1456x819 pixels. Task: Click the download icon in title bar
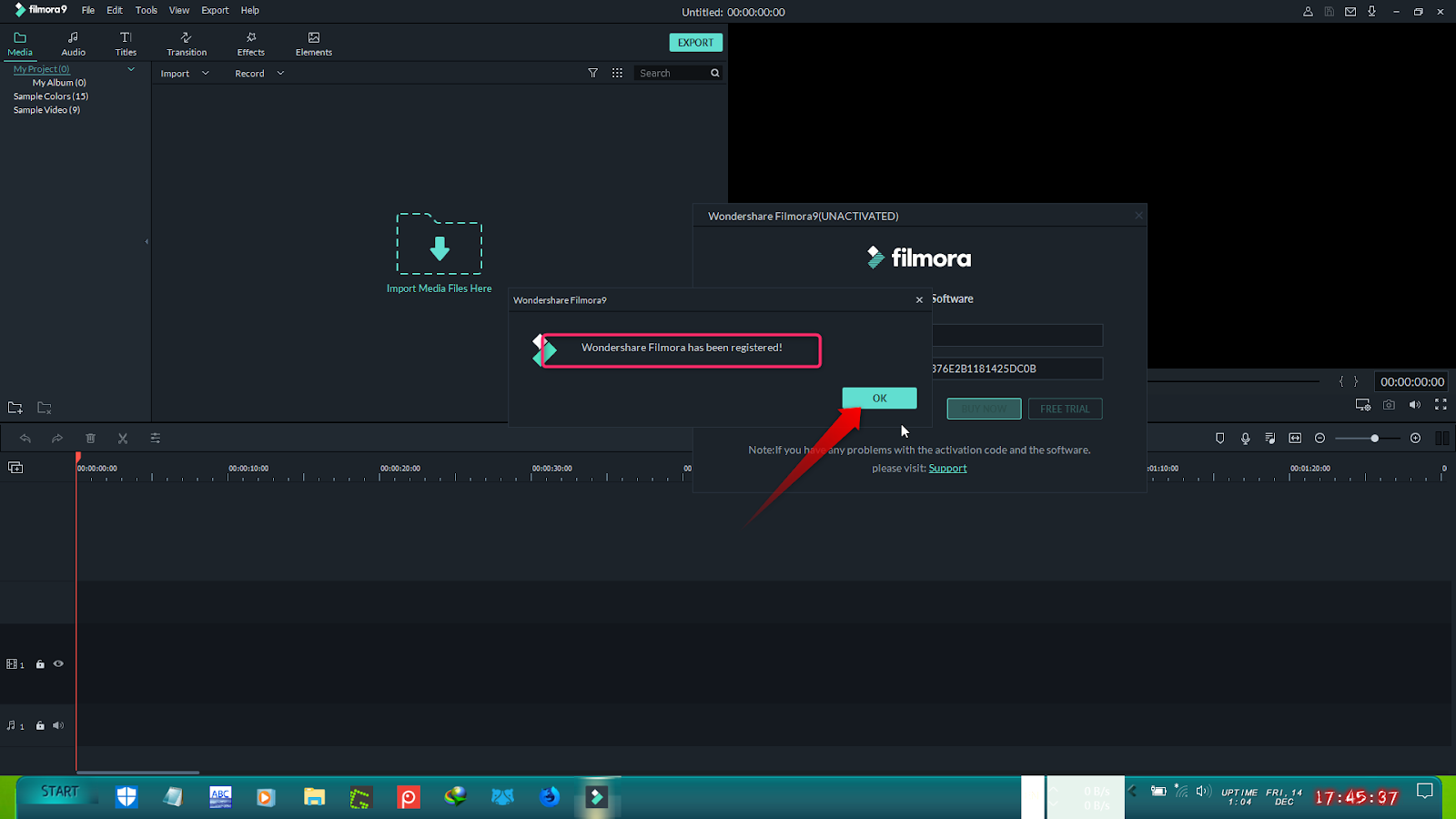[x=1371, y=12]
